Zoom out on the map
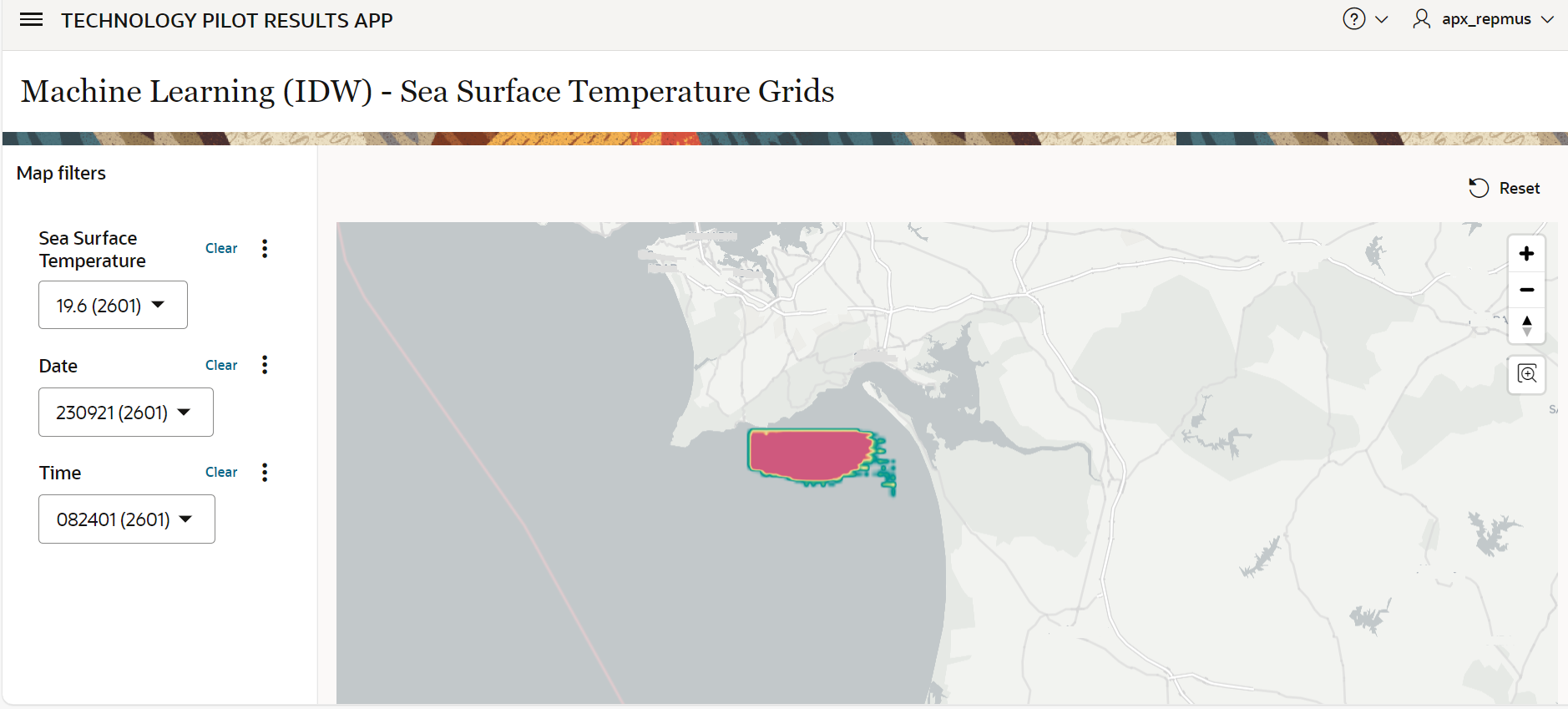The height and width of the screenshot is (709, 1568). click(1527, 290)
